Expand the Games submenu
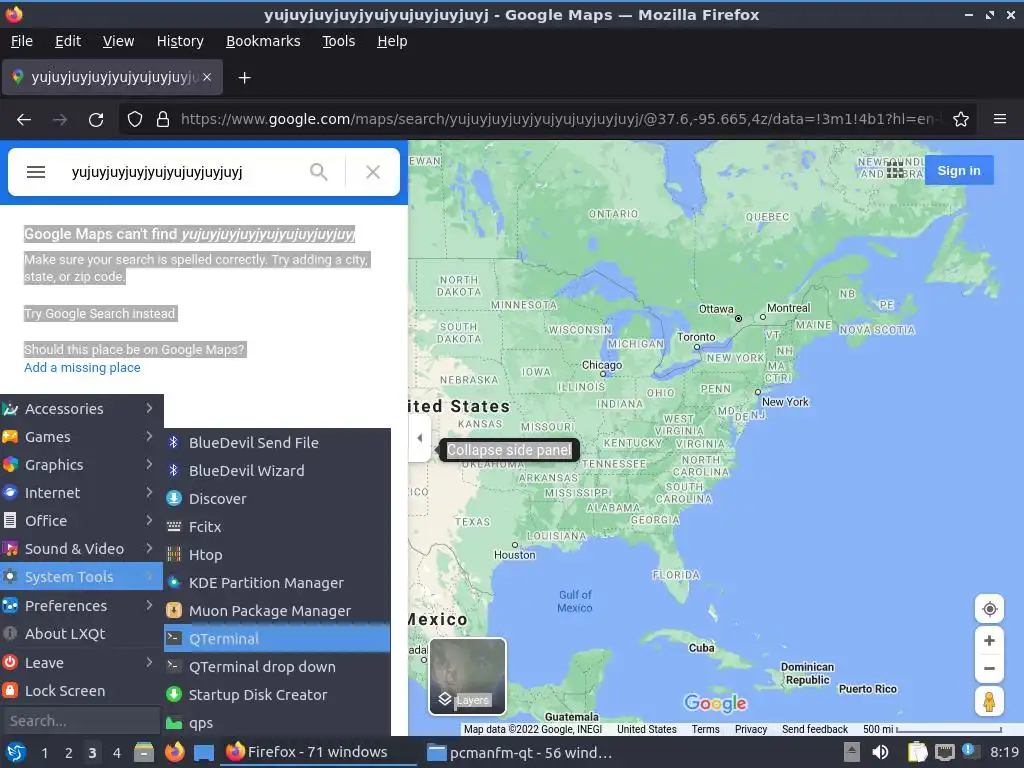1024x768 pixels. tap(81, 437)
